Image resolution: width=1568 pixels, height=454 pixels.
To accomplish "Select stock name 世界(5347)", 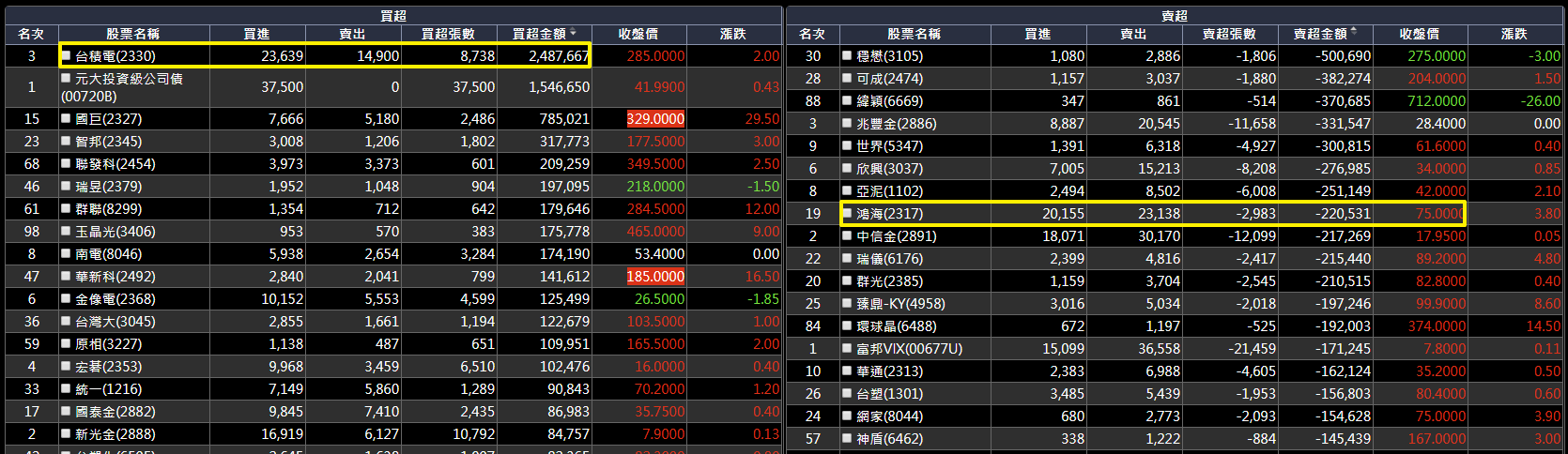I will tap(890, 146).
